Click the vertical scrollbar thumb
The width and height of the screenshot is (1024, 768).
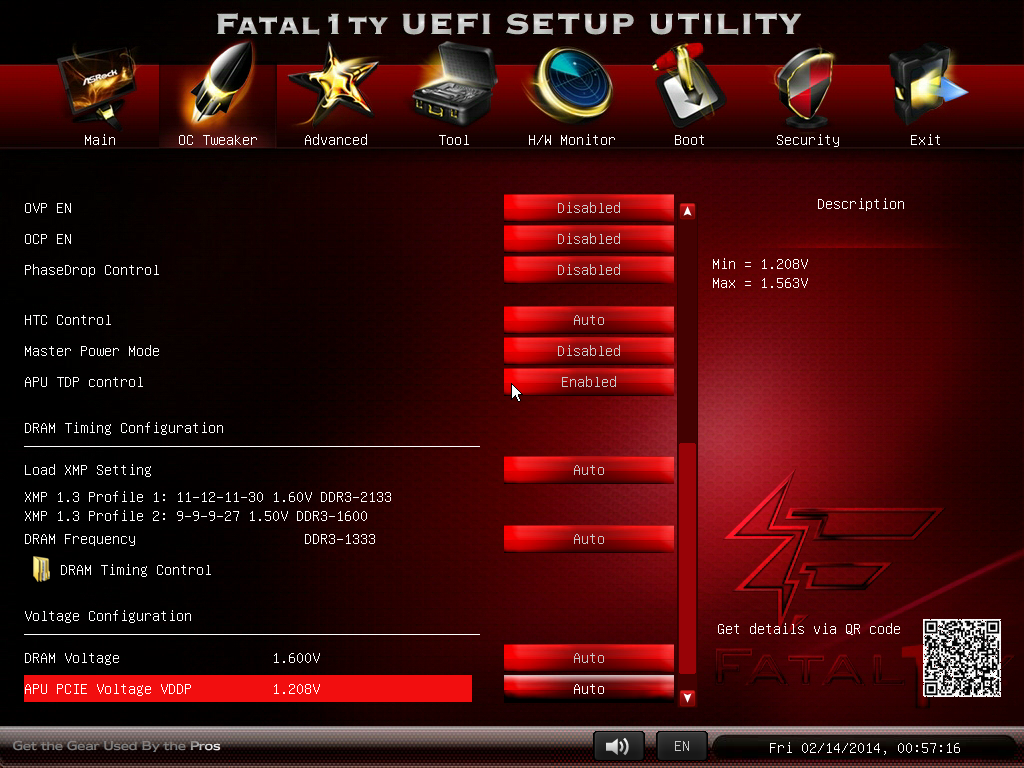coord(687,558)
